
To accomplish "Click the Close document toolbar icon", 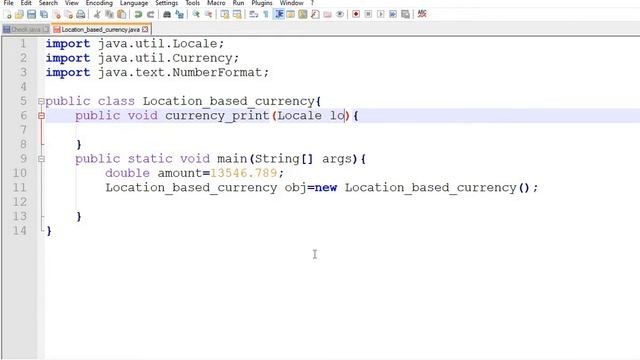I will click(x=56, y=15).
